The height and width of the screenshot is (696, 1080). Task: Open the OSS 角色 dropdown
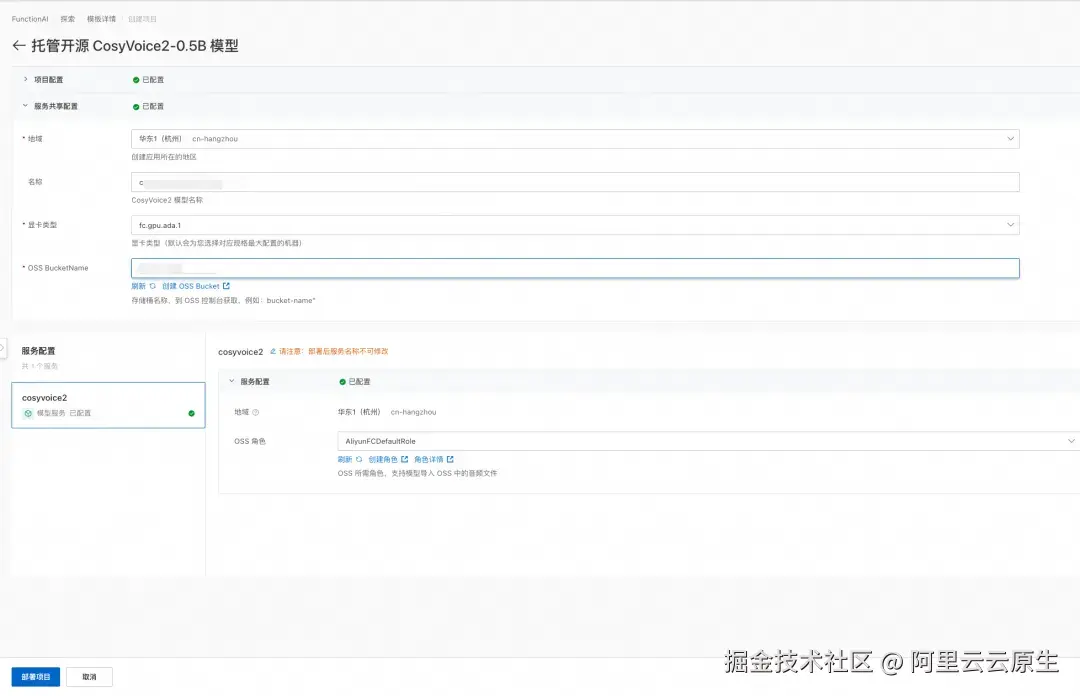click(707, 441)
